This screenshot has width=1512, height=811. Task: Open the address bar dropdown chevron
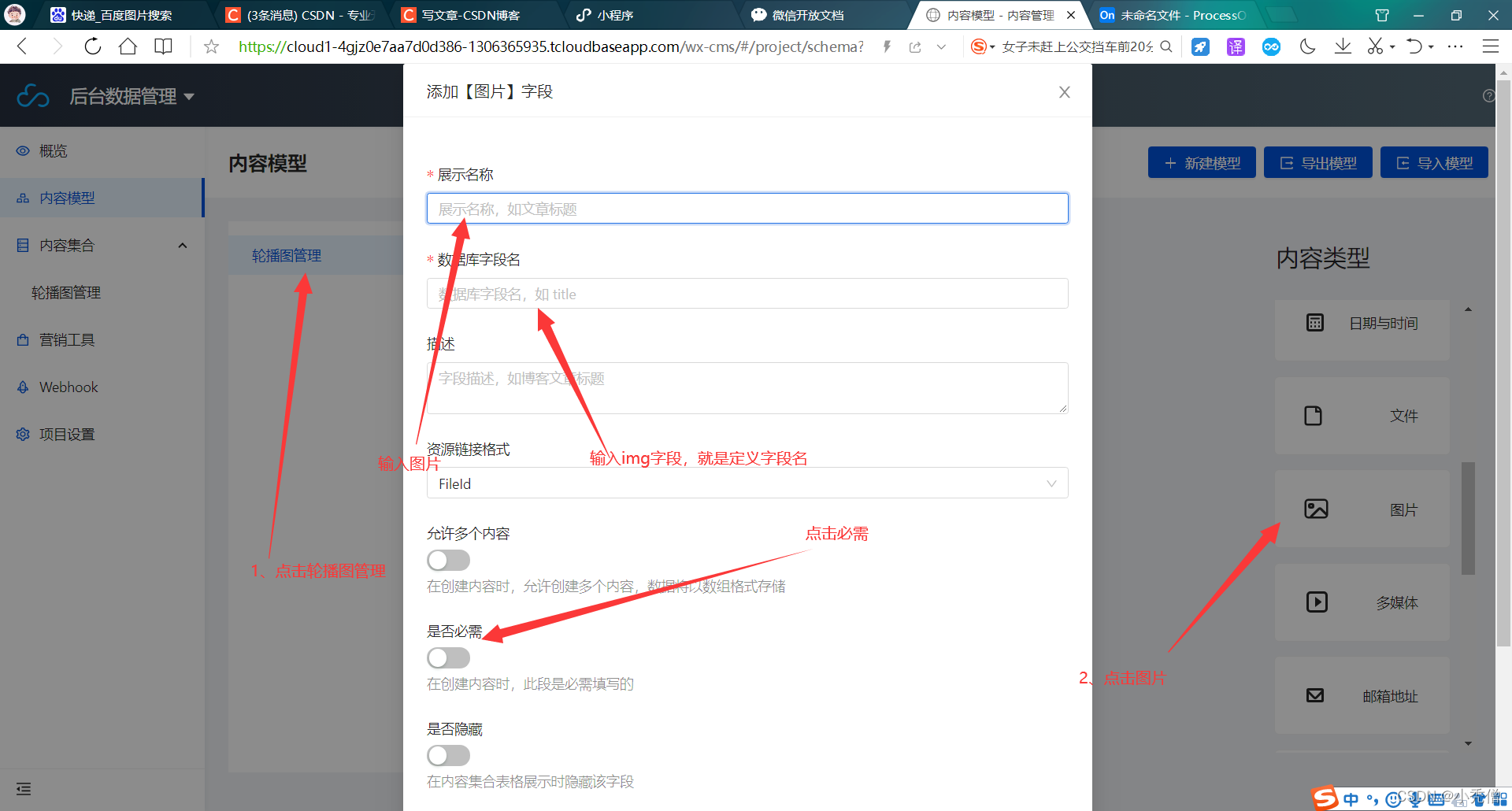[941, 47]
